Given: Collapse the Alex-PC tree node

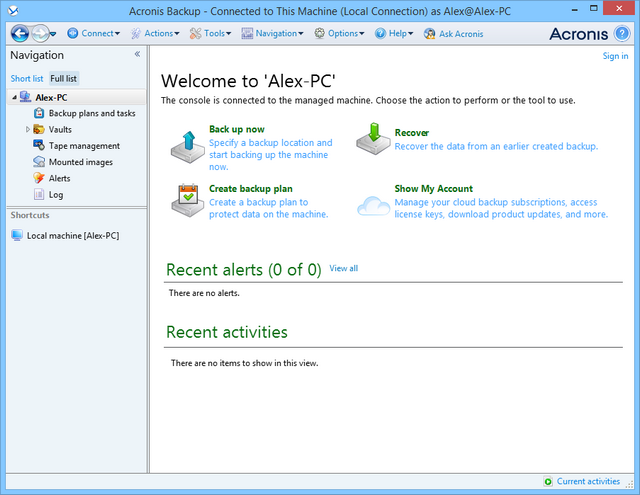Looking at the screenshot, I should (13, 98).
